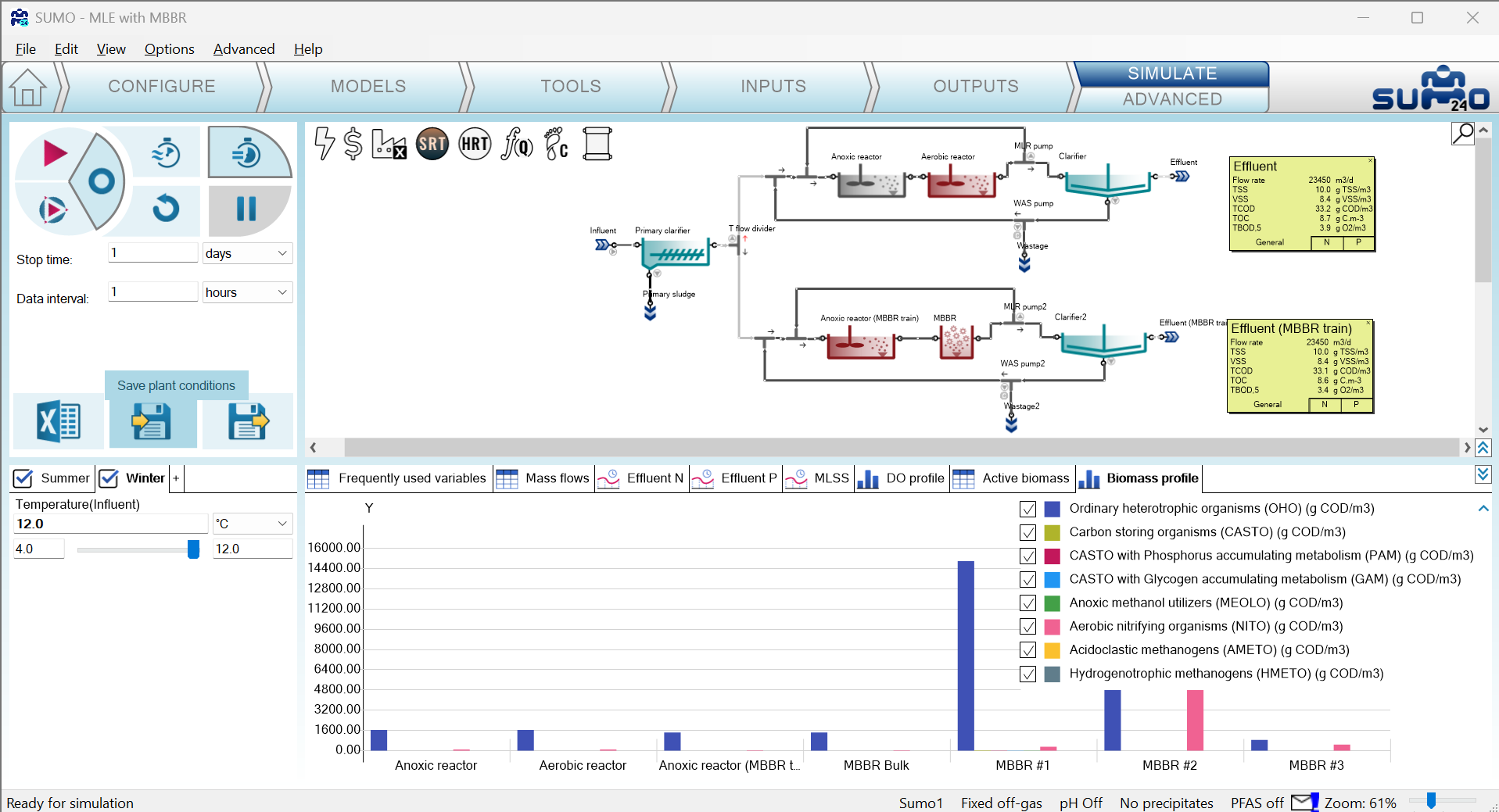Click the steady-state circle button
The width and height of the screenshot is (1499, 812).
pos(101,181)
